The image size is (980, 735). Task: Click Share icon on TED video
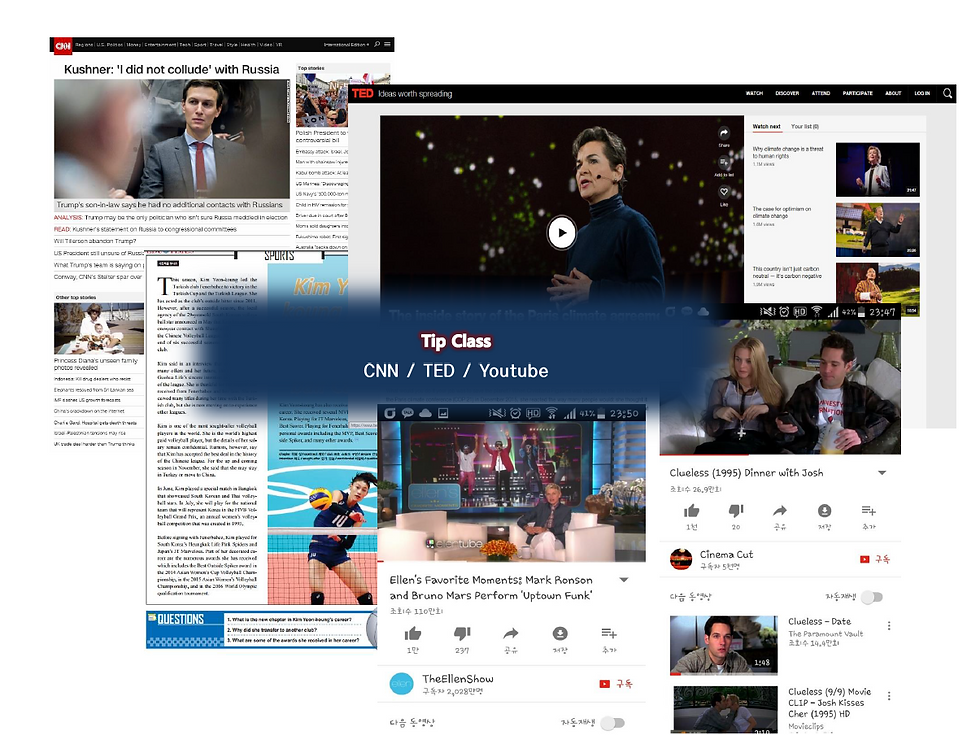click(724, 133)
